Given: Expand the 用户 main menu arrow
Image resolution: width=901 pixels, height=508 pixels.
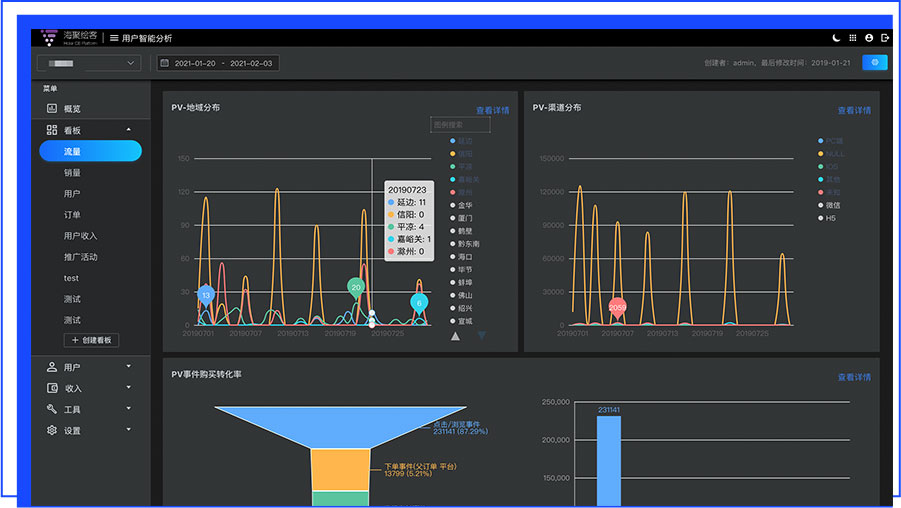Looking at the screenshot, I should tap(129, 366).
